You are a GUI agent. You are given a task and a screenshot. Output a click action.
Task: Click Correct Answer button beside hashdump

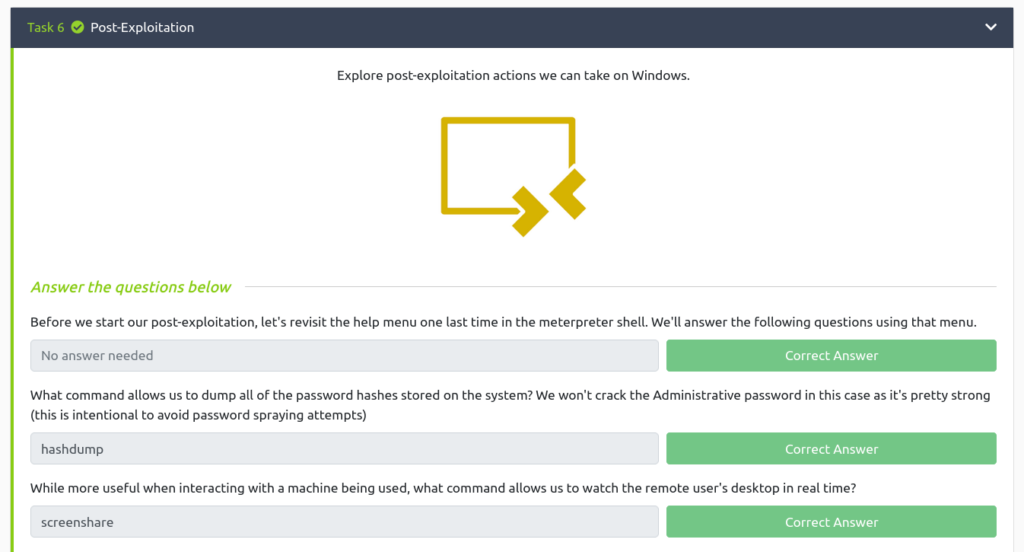(x=831, y=449)
